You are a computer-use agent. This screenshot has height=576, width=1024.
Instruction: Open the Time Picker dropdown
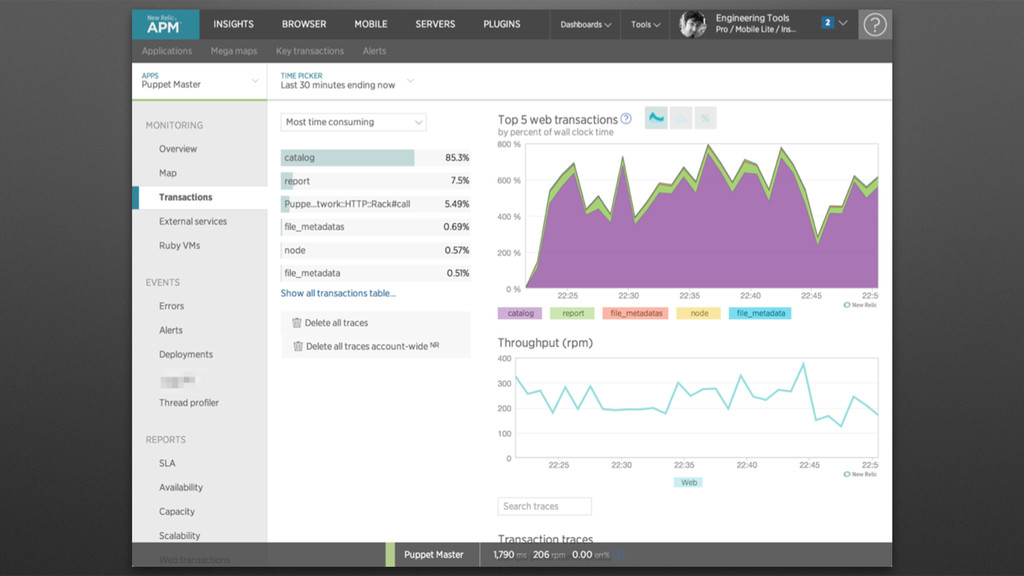(347, 81)
